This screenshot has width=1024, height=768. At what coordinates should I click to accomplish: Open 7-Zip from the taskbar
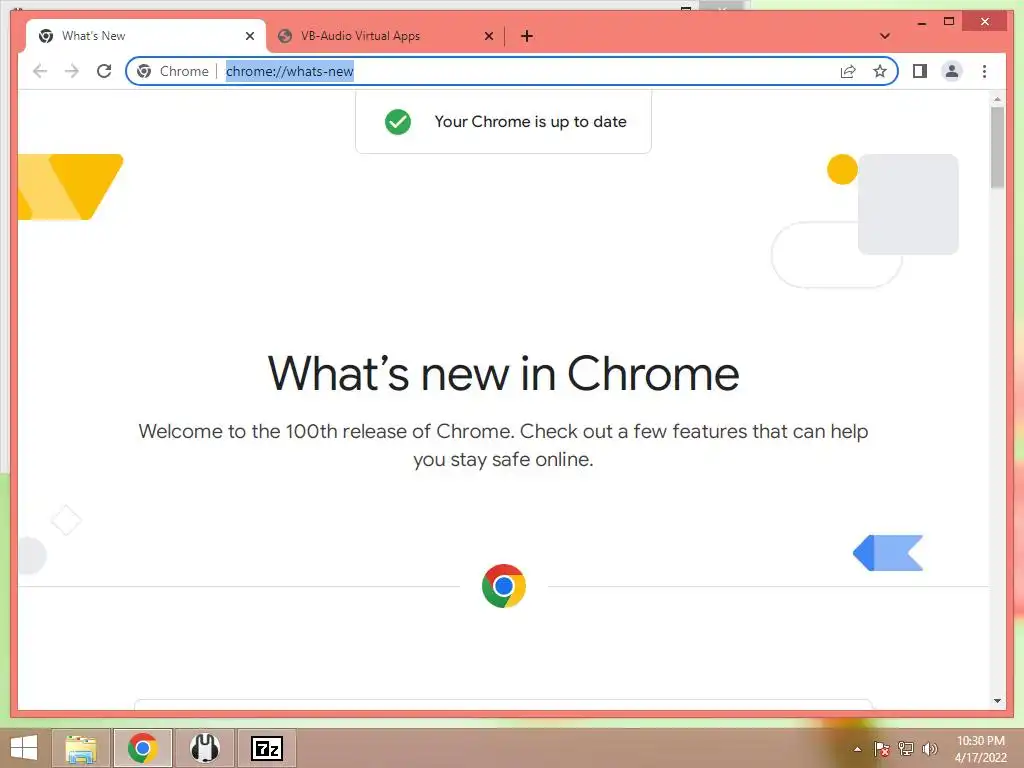pos(267,748)
